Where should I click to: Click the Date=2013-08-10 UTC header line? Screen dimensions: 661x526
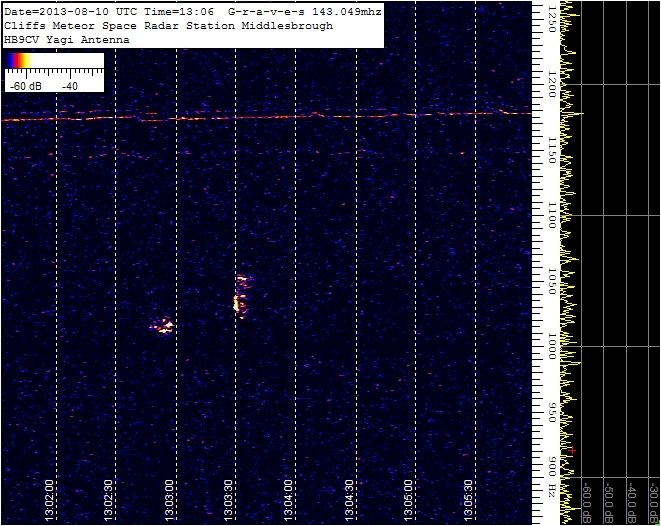(x=193, y=12)
